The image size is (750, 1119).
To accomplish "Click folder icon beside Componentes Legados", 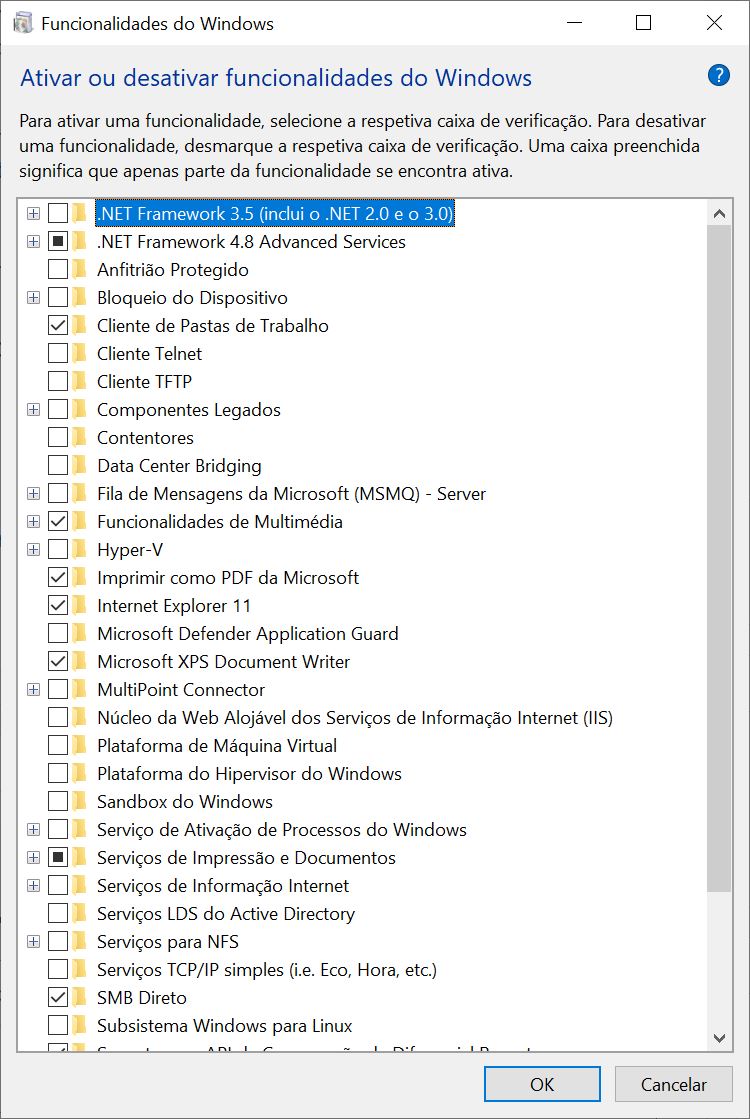I will [x=78, y=410].
